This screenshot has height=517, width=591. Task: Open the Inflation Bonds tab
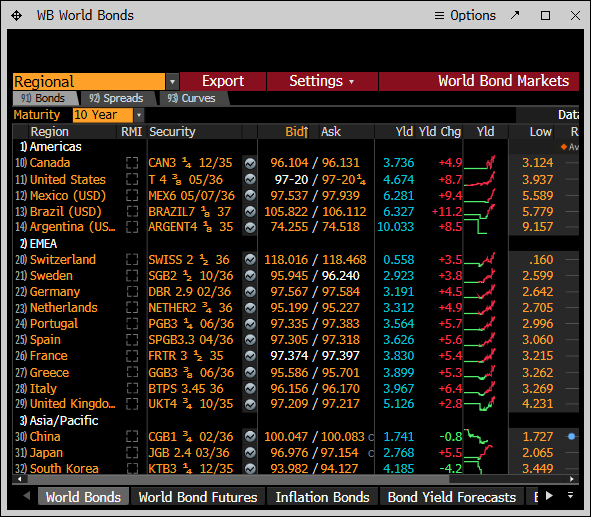pos(322,497)
